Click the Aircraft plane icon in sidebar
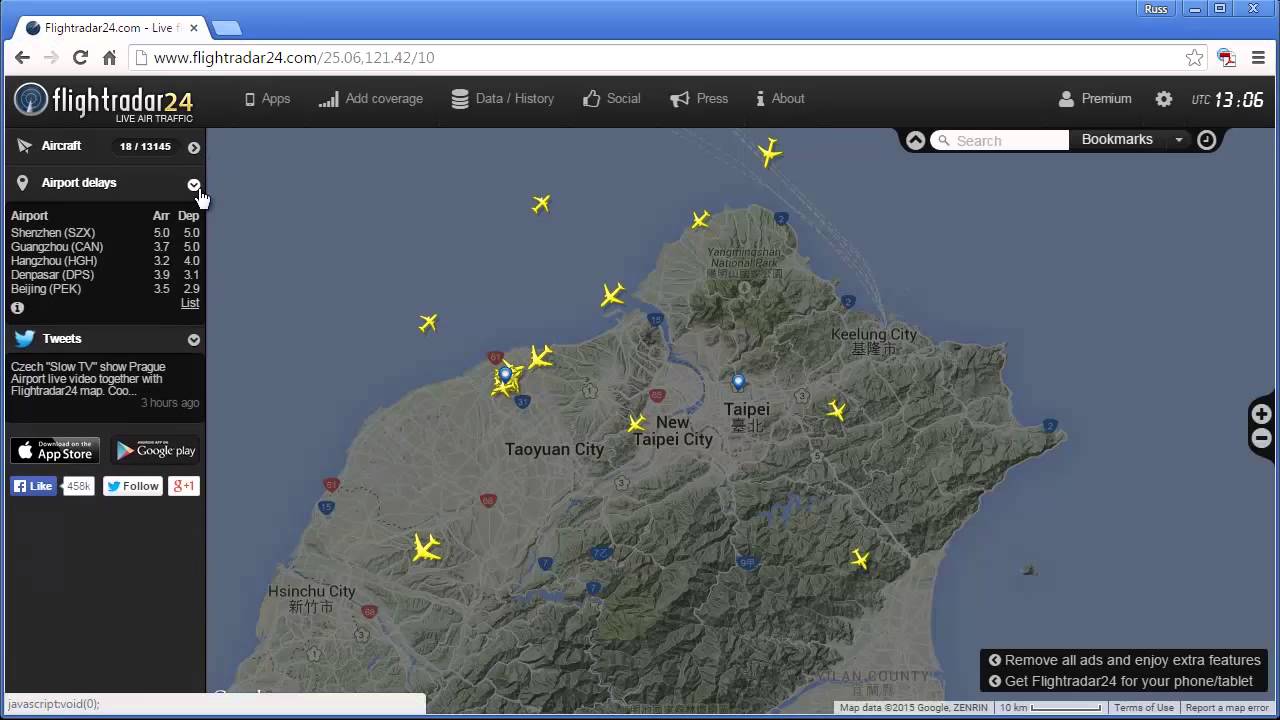This screenshot has width=1280, height=720. [25, 146]
